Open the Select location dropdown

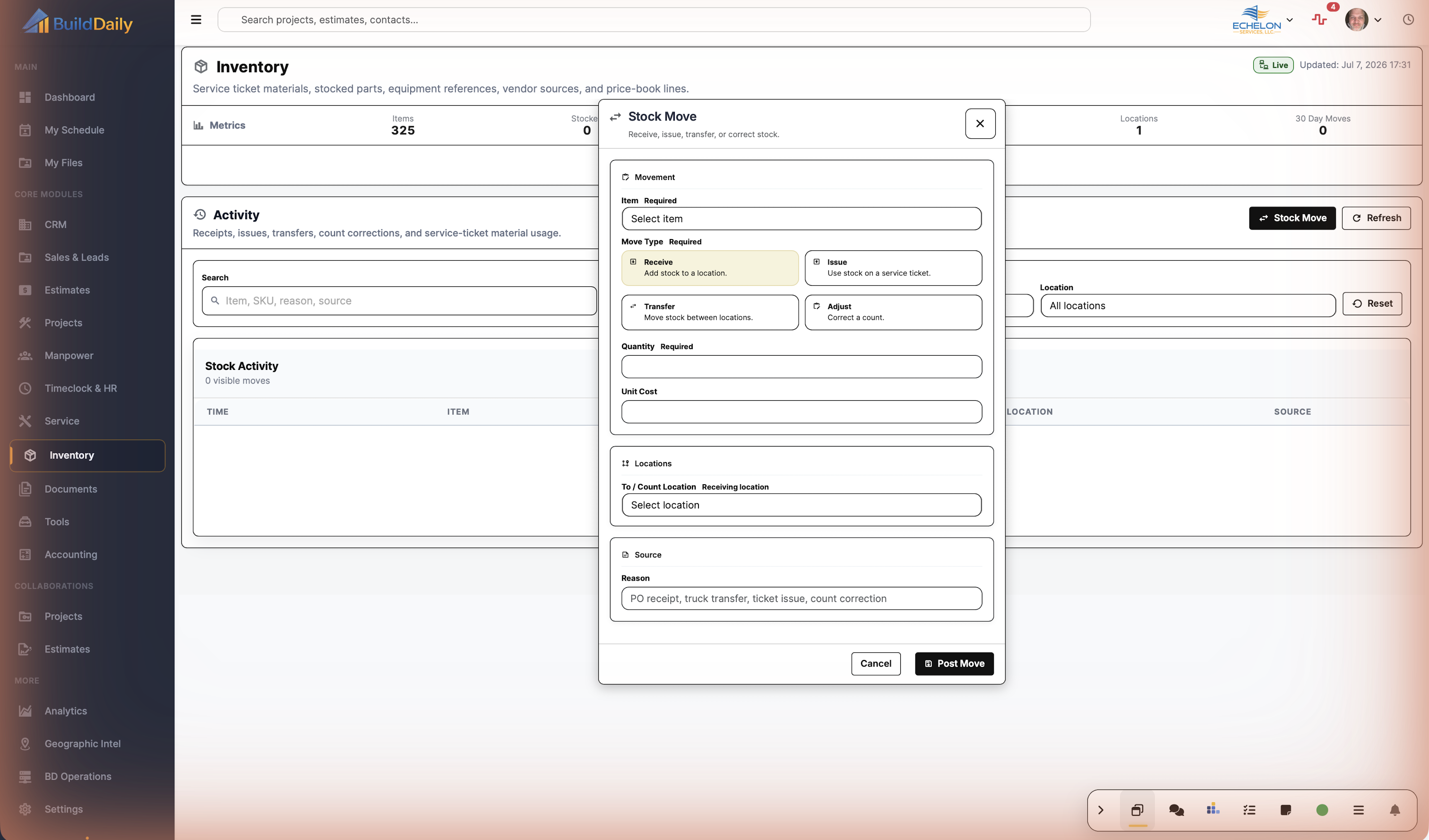[x=801, y=505]
